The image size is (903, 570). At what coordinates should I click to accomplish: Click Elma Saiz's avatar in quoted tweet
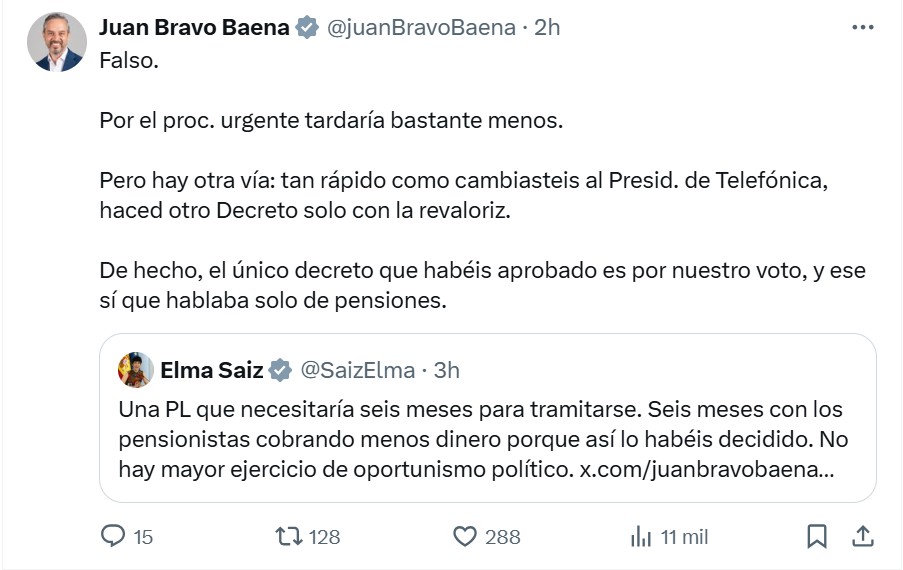point(136,370)
